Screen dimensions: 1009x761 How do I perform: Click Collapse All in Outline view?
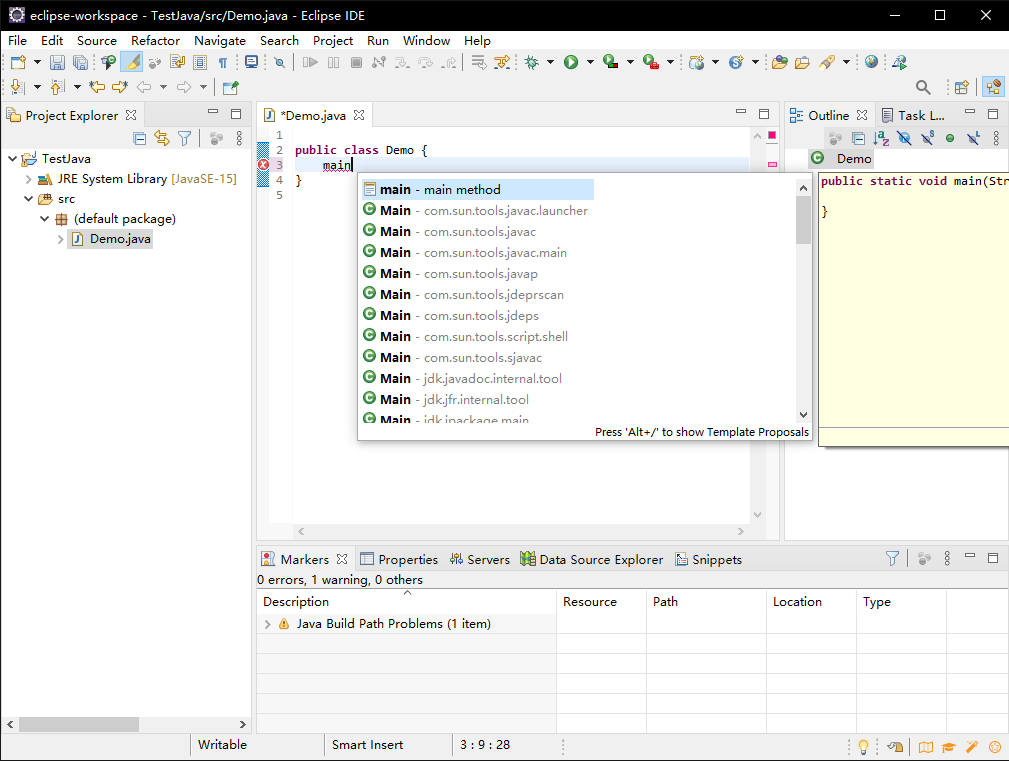point(858,138)
